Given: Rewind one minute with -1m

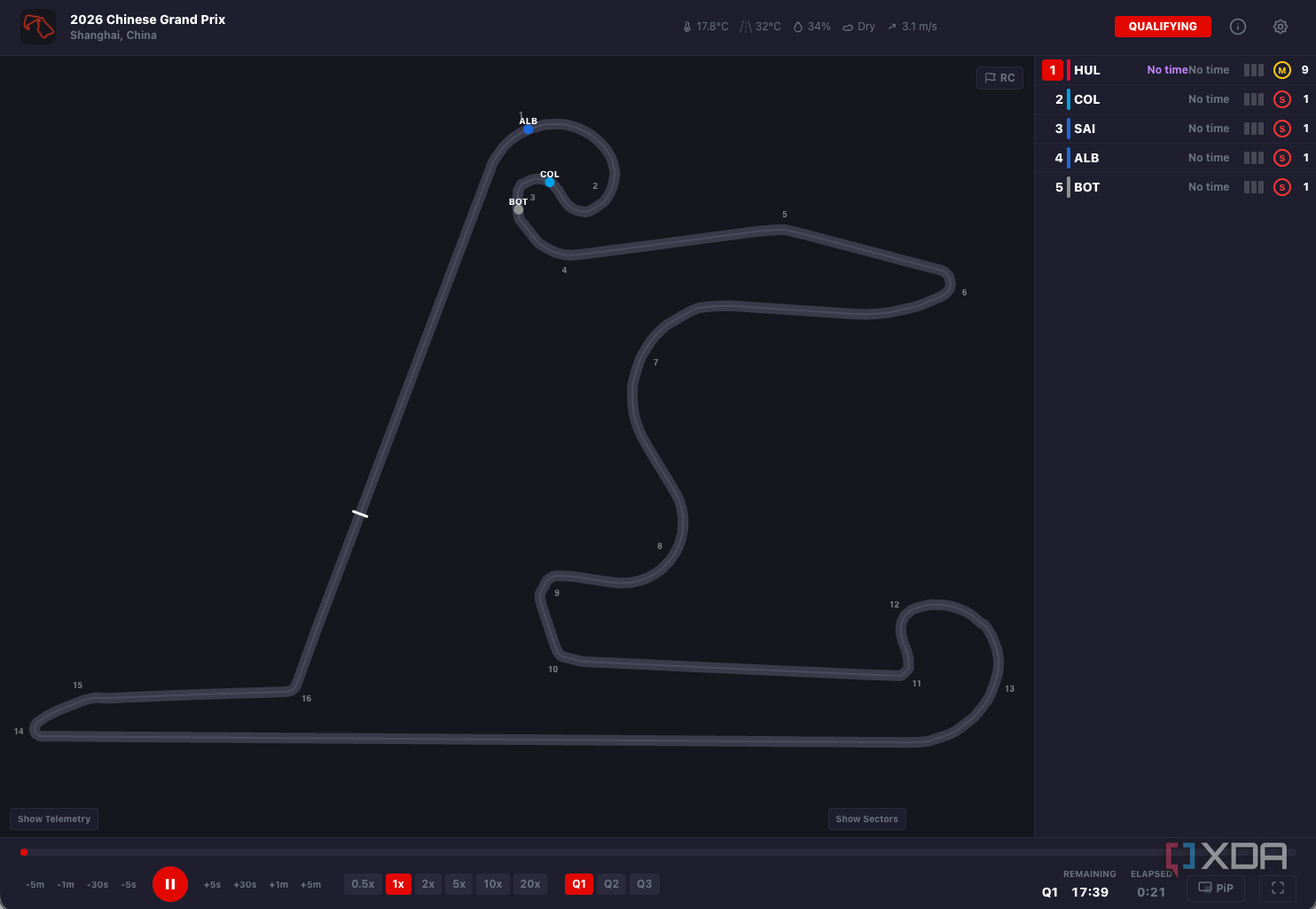Looking at the screenshot, I should click(x=66, y=884).
